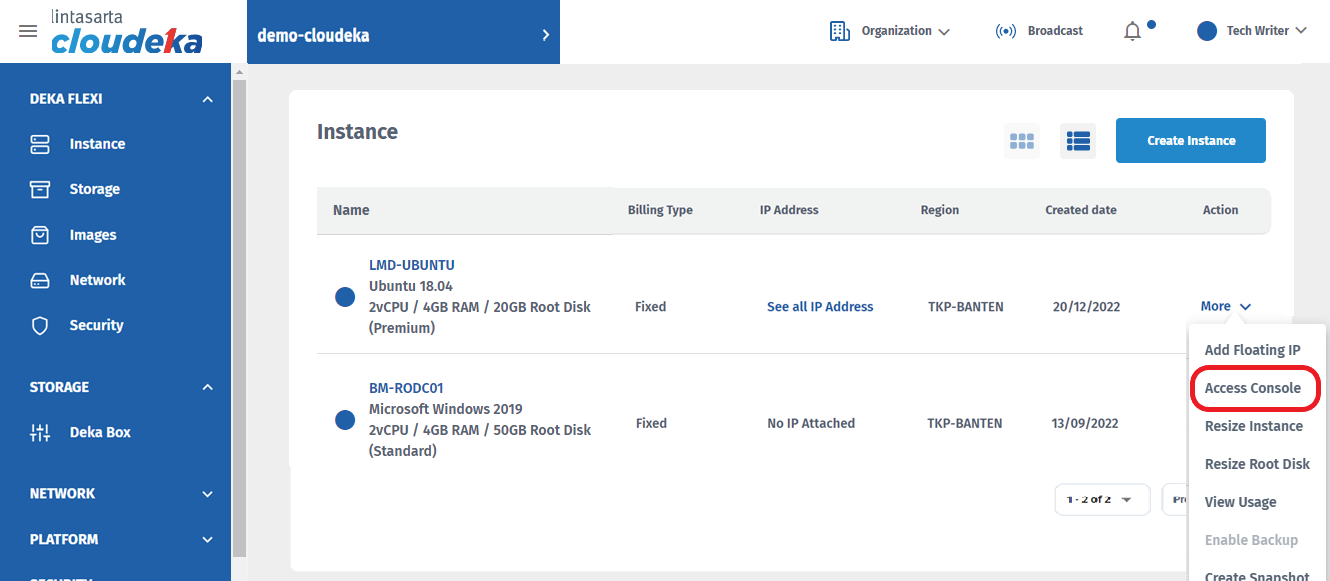This screenshot has height=581, width=1330.
Task: Switch instance list to grid view
Action: click(x=1021, y=141)
